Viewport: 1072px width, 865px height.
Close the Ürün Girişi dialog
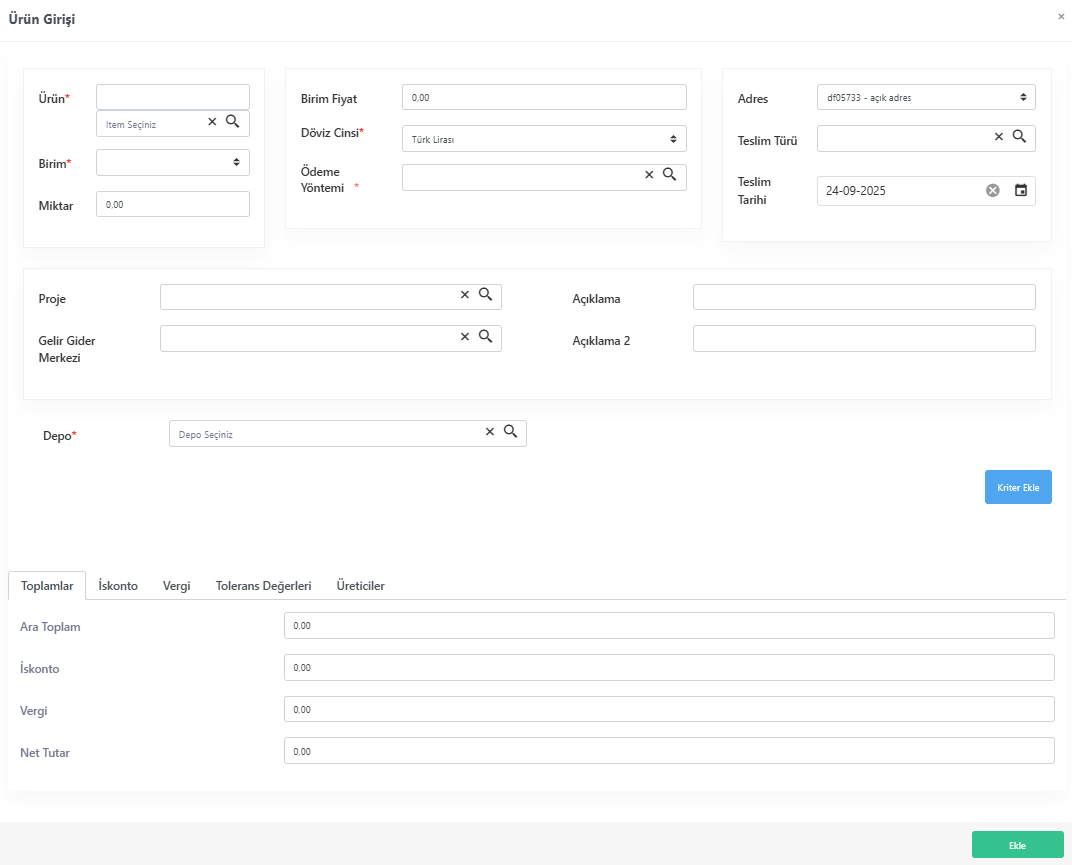tap(1061, 16)
